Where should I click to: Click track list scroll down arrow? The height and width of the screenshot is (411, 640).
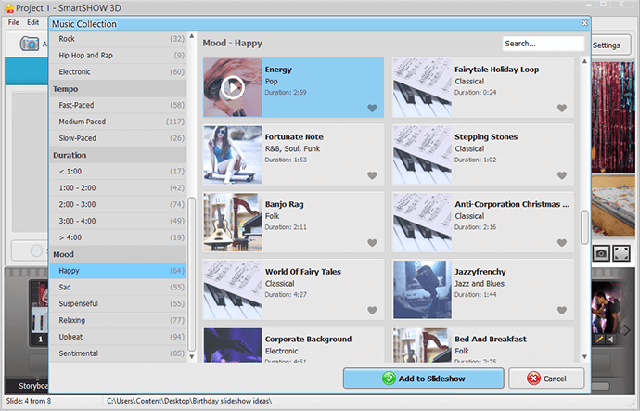[584, 356]
